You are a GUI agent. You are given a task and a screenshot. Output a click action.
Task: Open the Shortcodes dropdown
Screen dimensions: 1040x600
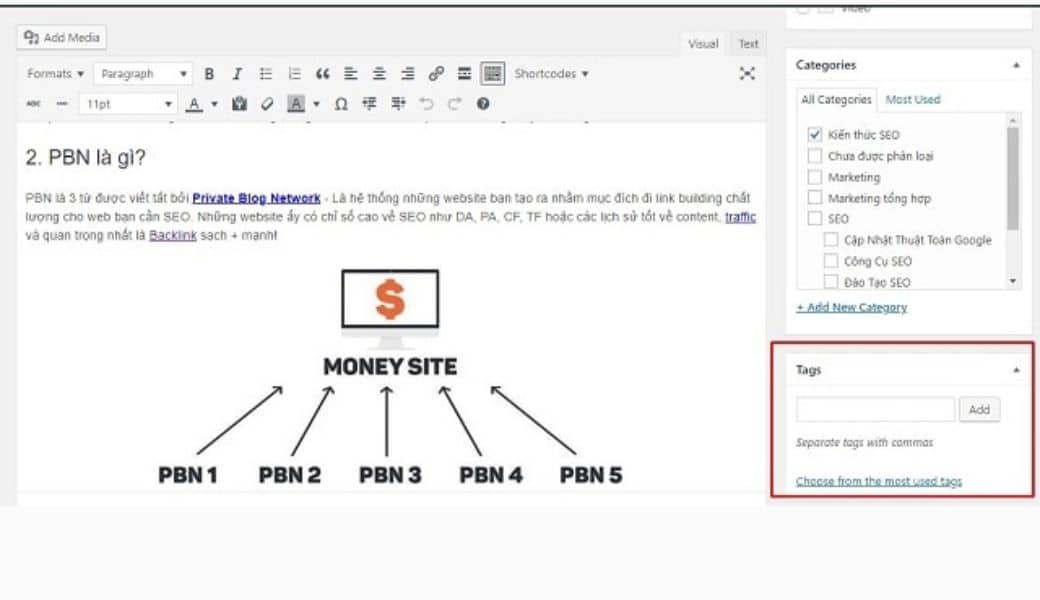point(551,74)
